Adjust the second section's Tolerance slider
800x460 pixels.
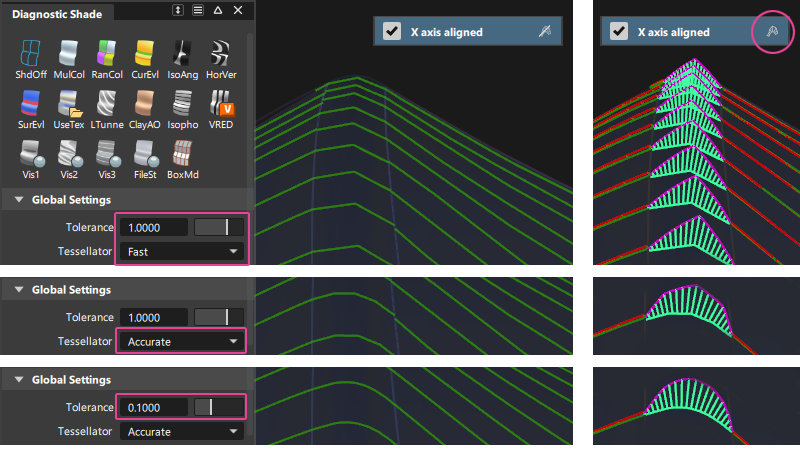click(219, 317)
